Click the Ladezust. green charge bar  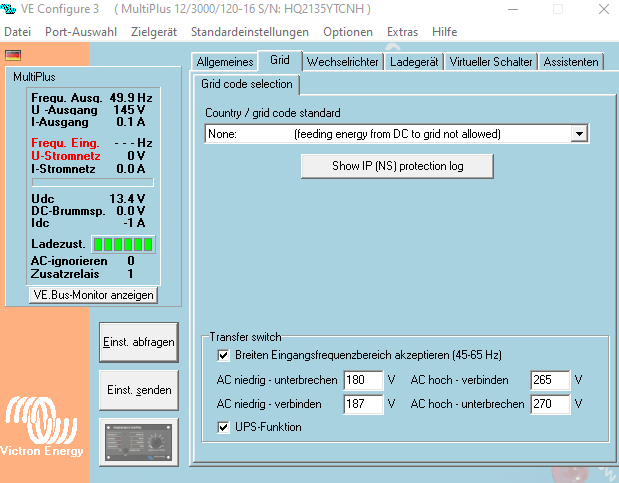pyautogui.click(x=123, y=244)
